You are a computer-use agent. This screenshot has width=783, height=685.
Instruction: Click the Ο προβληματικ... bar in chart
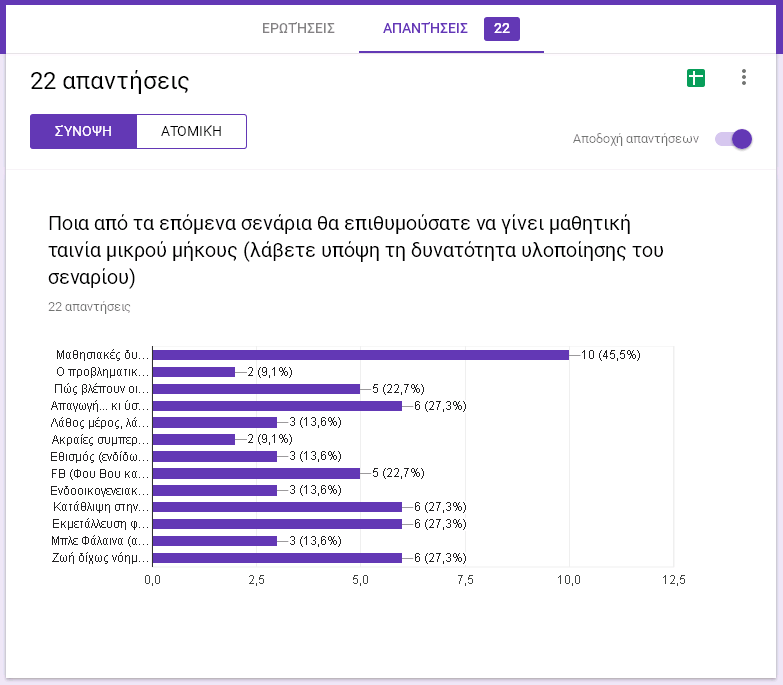[193, 372]
